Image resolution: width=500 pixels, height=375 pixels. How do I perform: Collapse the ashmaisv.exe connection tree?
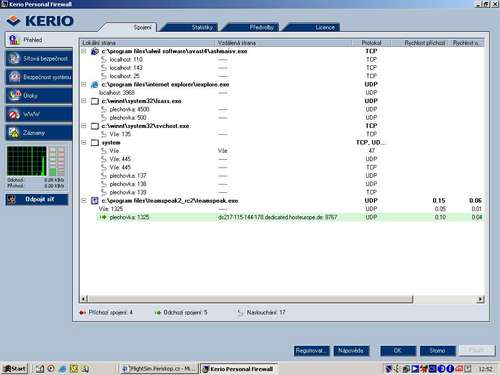pyautogui.click(x=84, y=51)
